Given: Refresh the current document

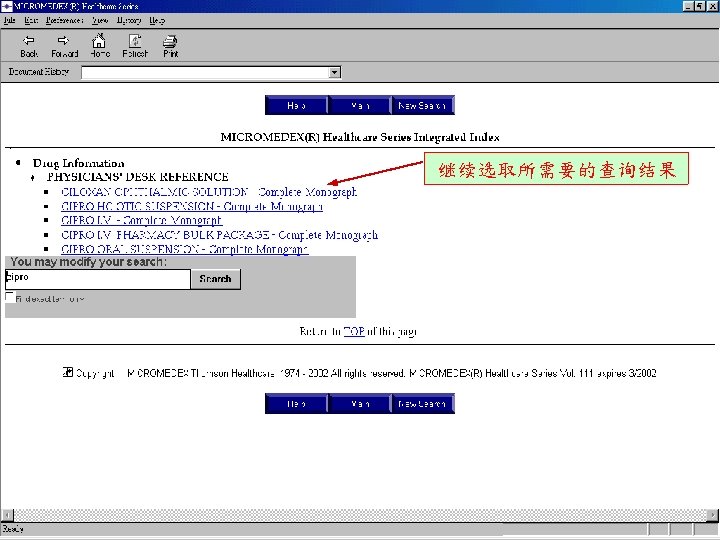Looking at the screenshot, I should coord(135,46).
